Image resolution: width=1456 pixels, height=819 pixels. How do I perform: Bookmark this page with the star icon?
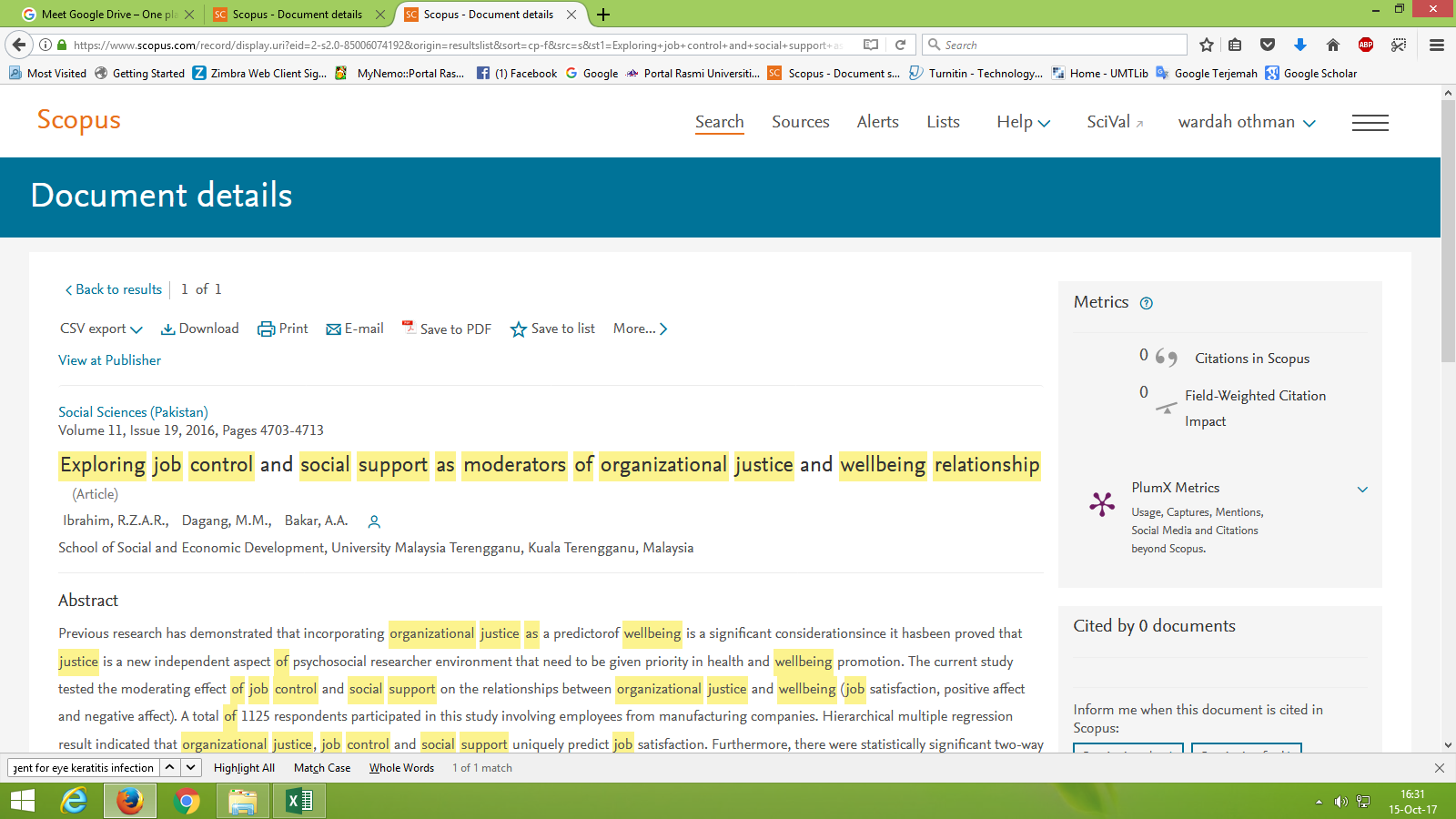point(1207,45)
